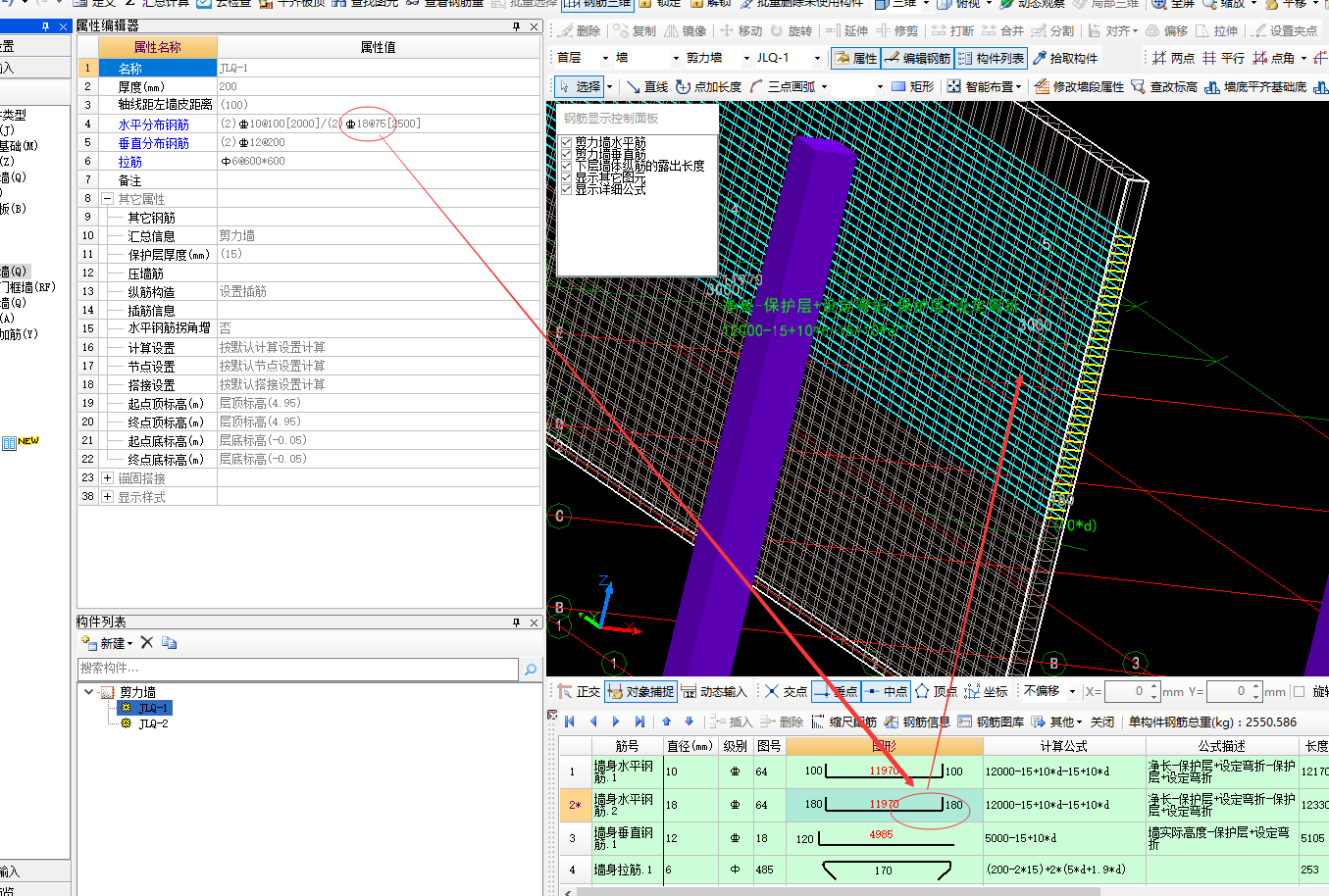Open 编辑钢筋 edit rebar tool
Image resolution: width=1329 pixels, height=896 pixels.
coord(917,59)
